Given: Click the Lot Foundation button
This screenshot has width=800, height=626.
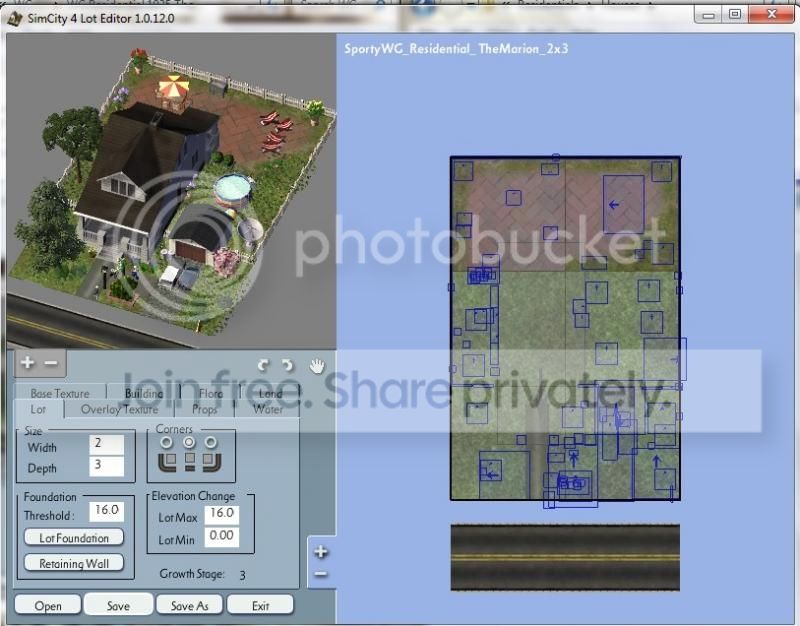Looking at the screenshot, I should (74, 538).
